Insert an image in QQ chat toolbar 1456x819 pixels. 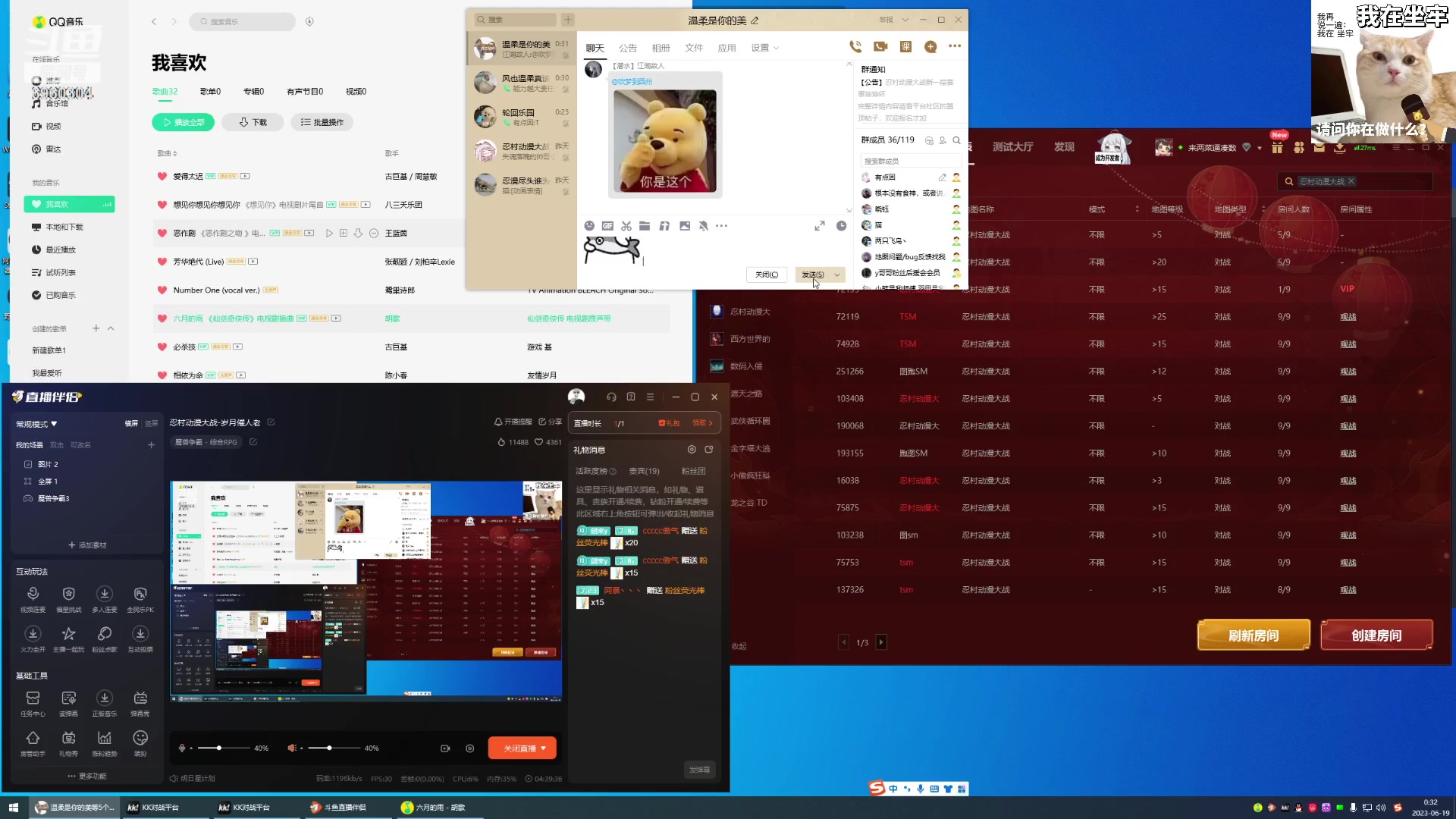pyautogui.click(x=685, y=226)
